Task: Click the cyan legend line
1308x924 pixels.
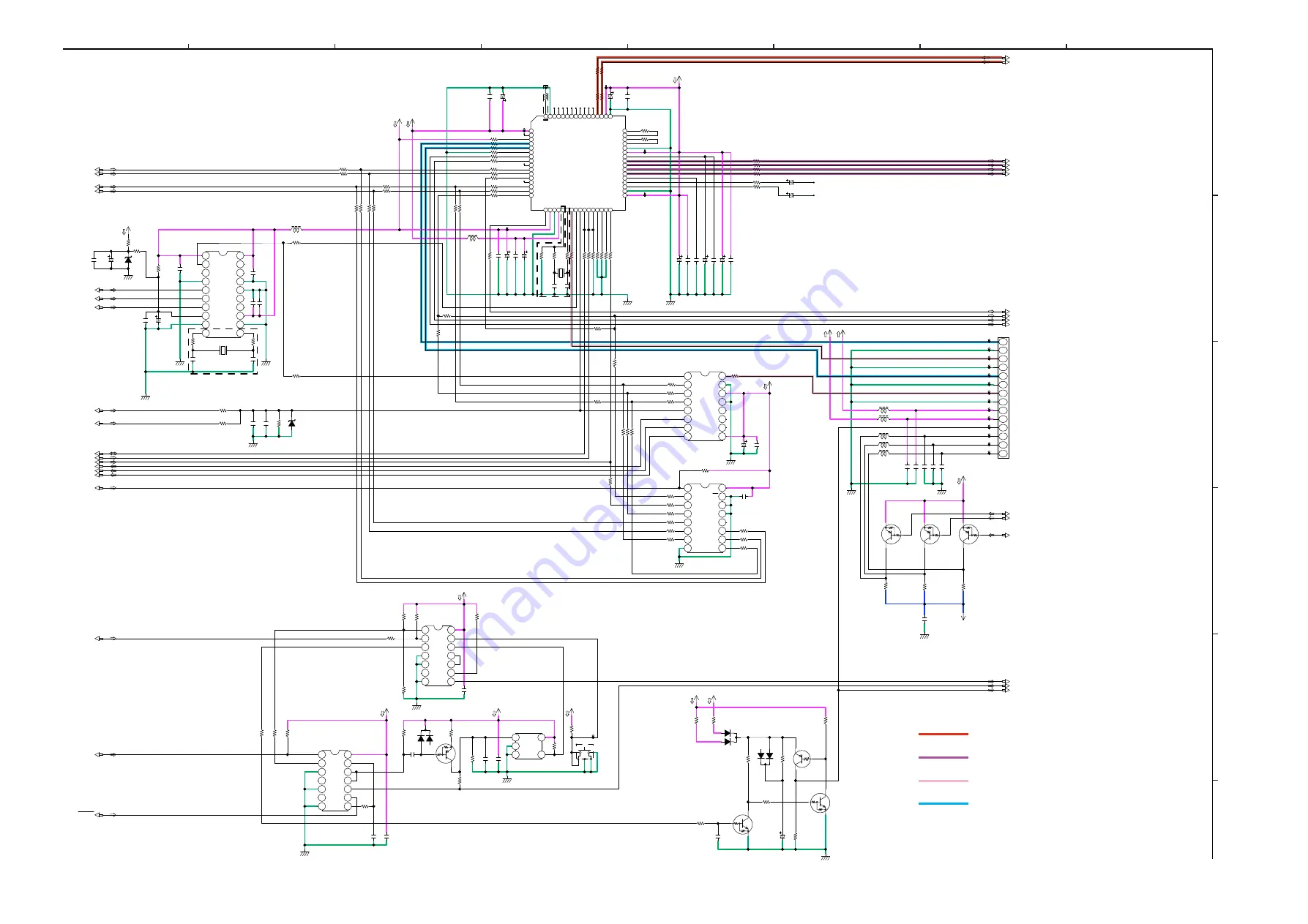Action: [x=943, y=804]
